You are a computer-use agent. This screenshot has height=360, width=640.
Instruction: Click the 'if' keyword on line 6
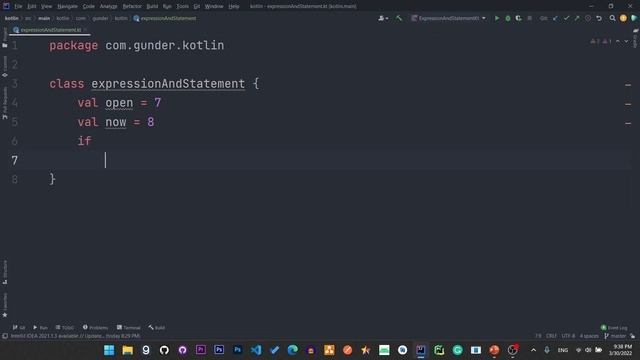84,141
